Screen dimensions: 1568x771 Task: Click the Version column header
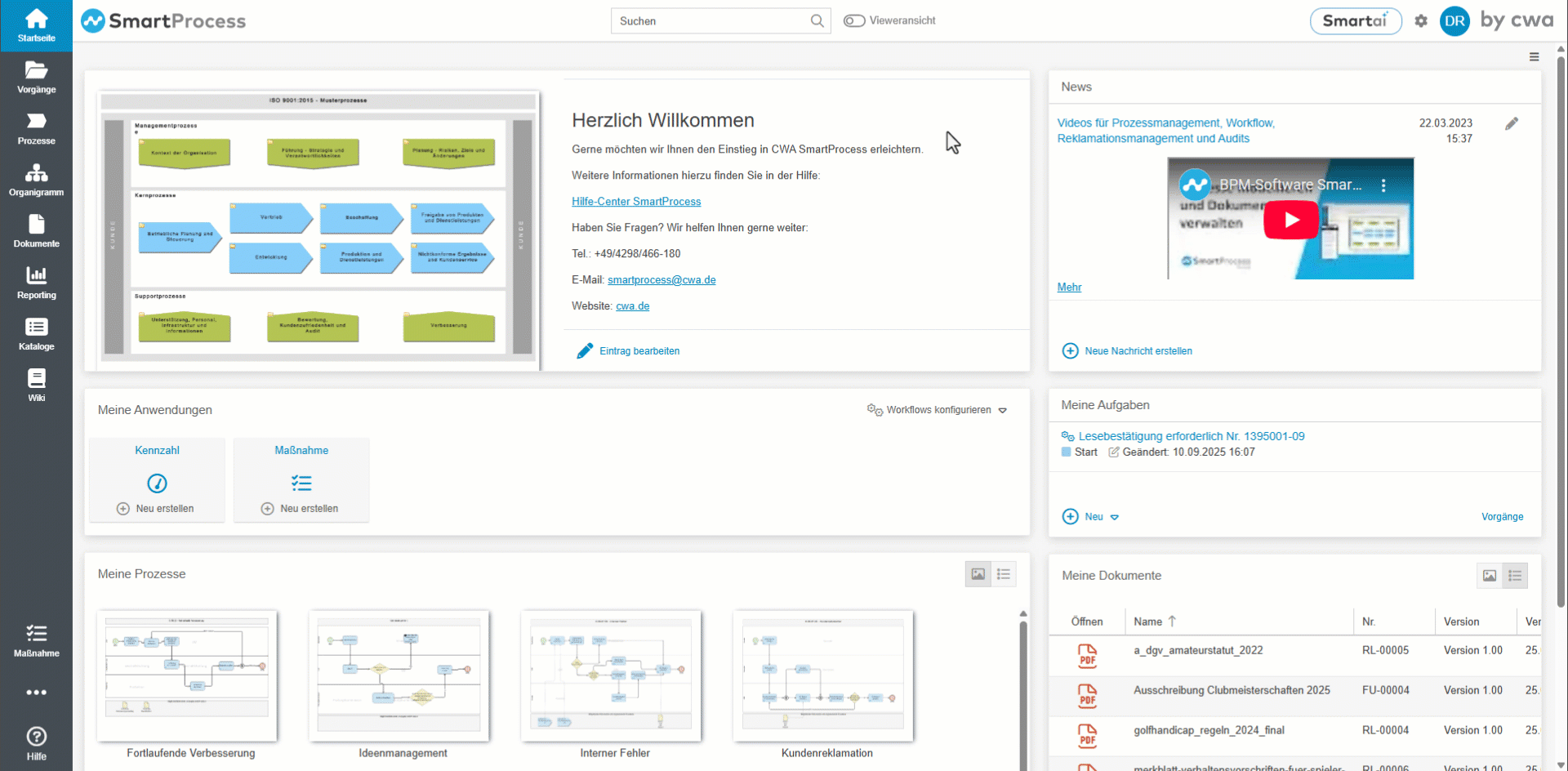pos(1461,622)
